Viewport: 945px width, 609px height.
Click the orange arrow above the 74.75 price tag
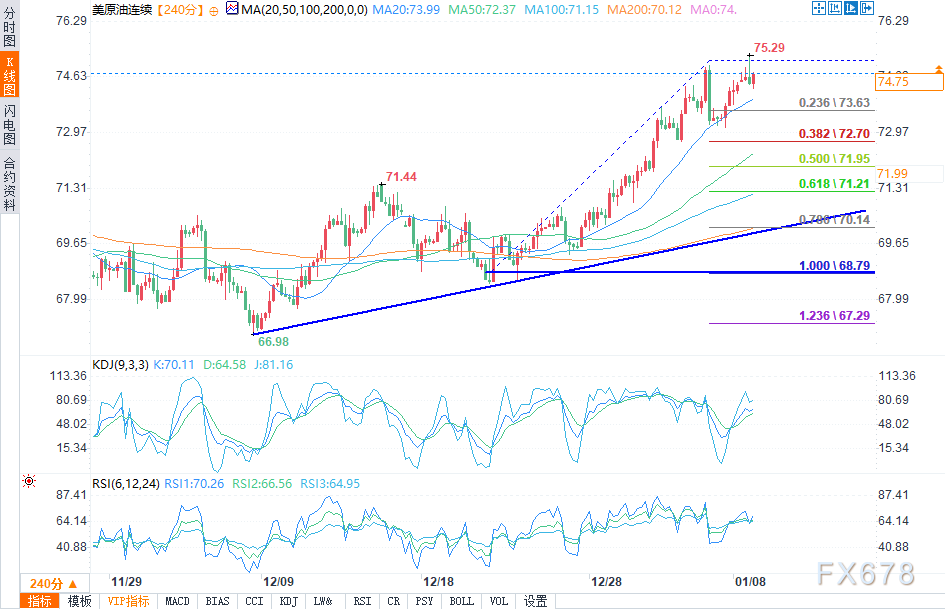[x=938, y=69]
